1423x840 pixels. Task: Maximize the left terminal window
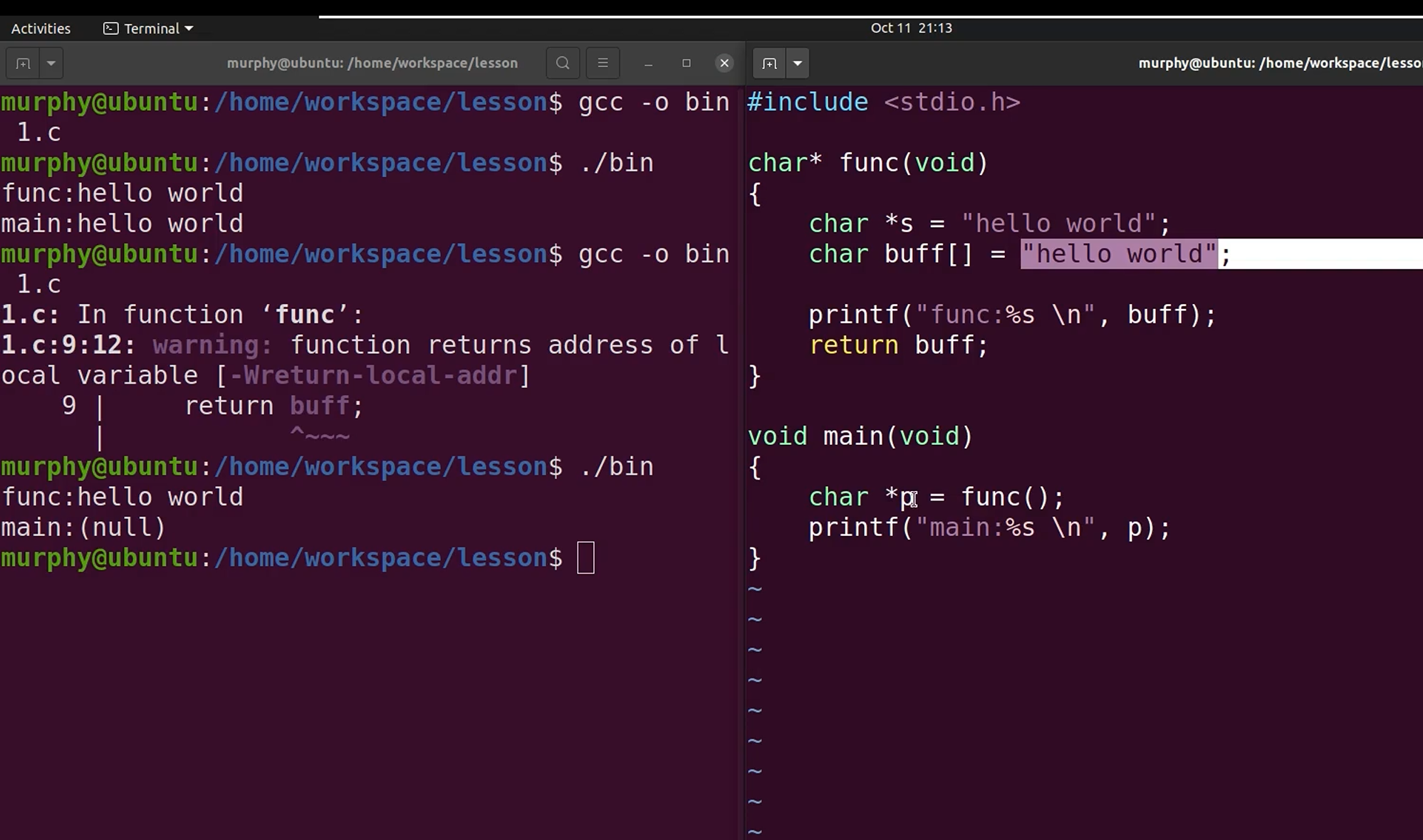pyautogui.click(x=687, y=63)
